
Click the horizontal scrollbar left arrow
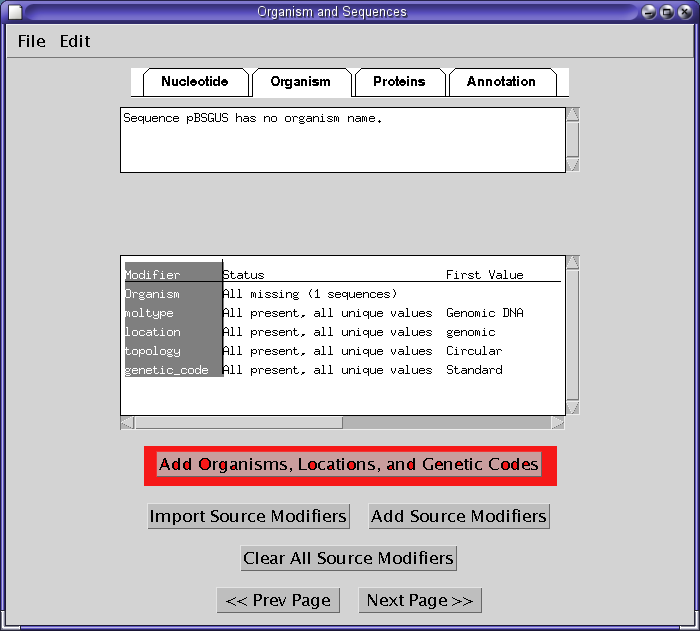pyautogui.click(x=127, y=423)
